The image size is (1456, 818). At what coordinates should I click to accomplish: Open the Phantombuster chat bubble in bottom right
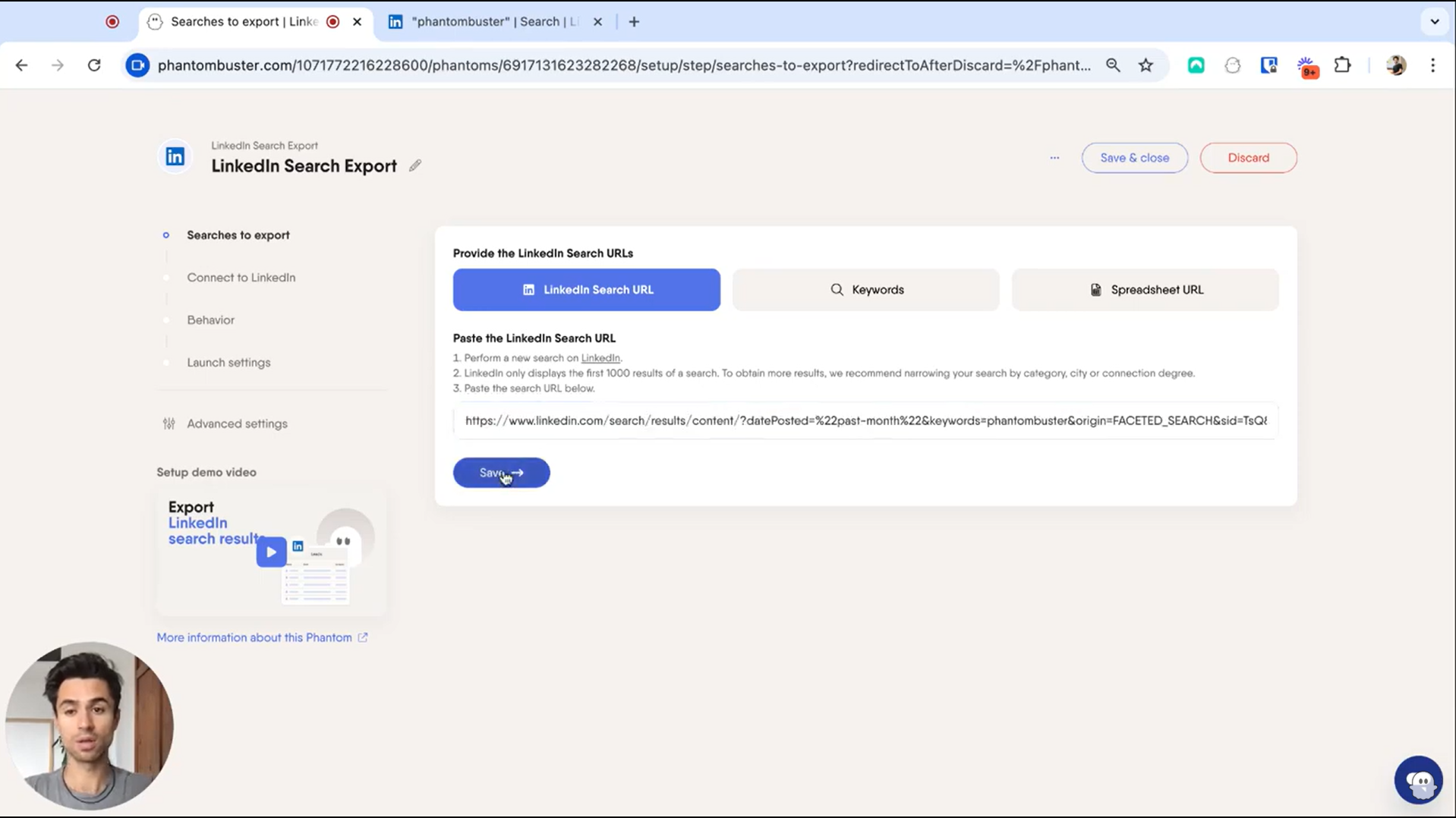pos(1418,779)
